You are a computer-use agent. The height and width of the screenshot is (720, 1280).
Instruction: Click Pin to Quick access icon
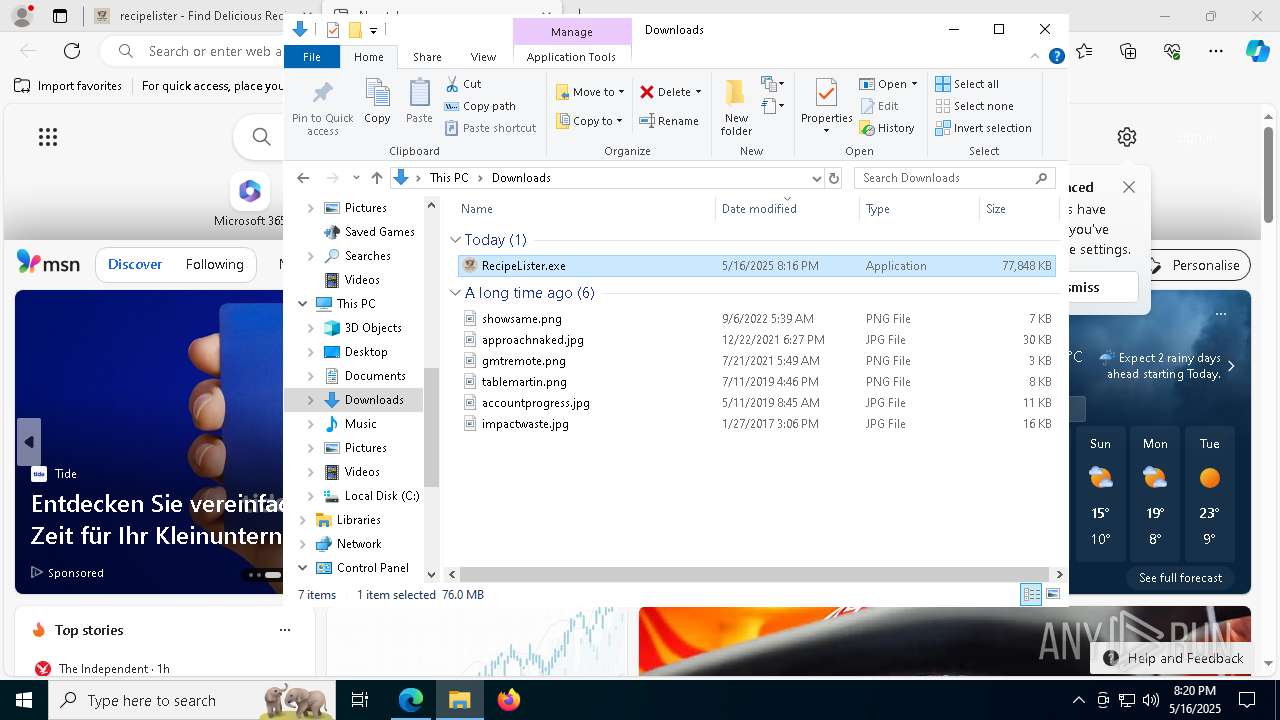coord(322,108)
